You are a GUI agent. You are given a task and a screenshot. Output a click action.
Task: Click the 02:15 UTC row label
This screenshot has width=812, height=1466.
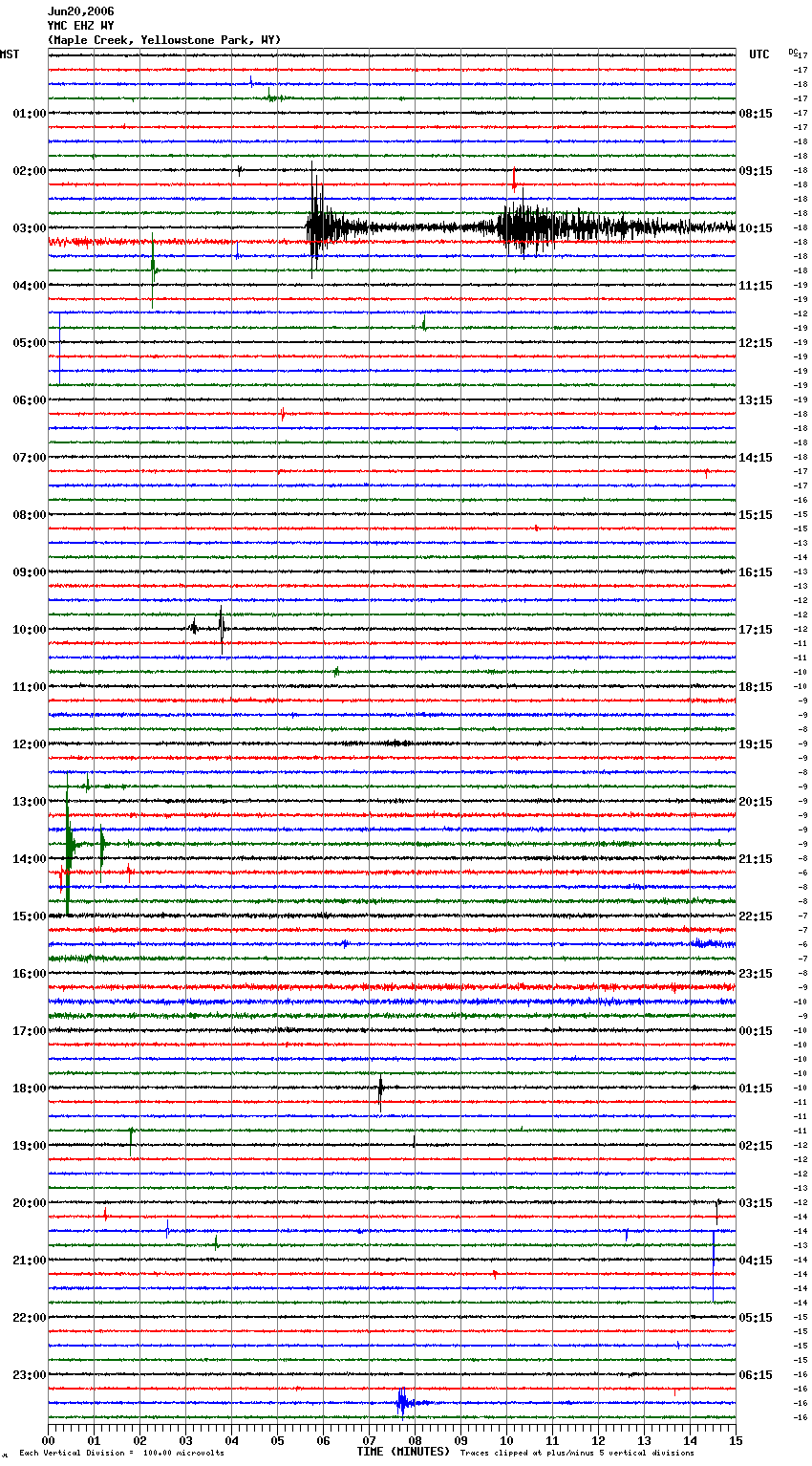tap(756, 1146)
